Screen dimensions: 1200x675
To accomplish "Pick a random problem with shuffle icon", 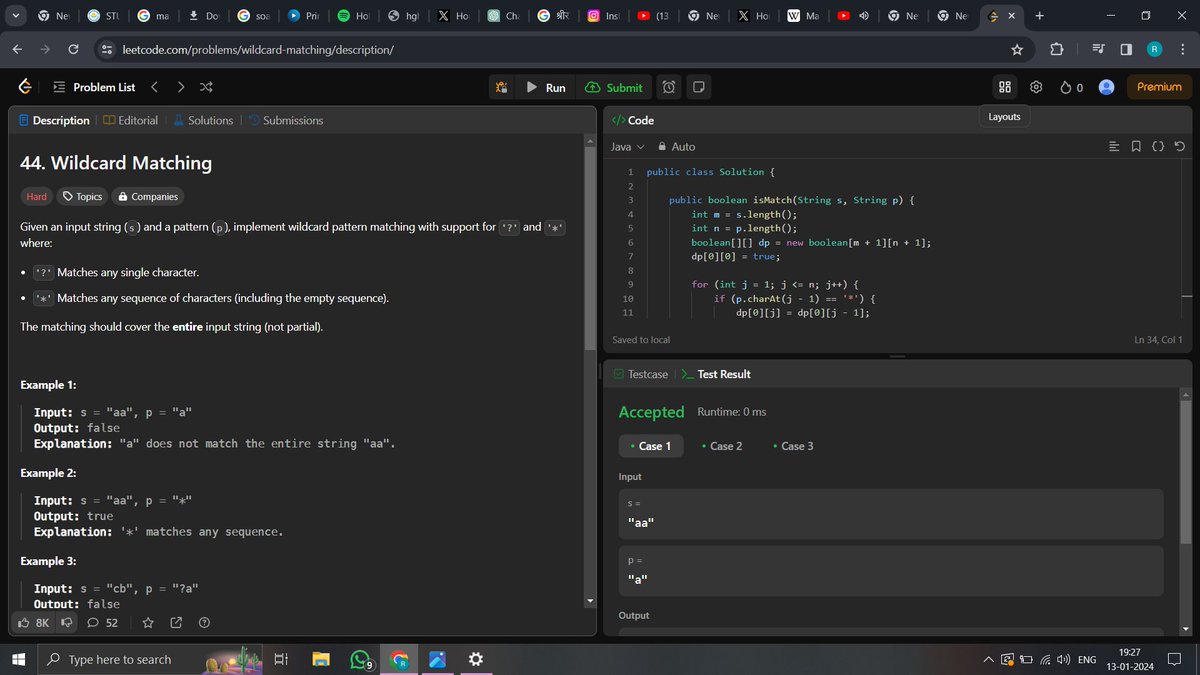I will 206,87.
